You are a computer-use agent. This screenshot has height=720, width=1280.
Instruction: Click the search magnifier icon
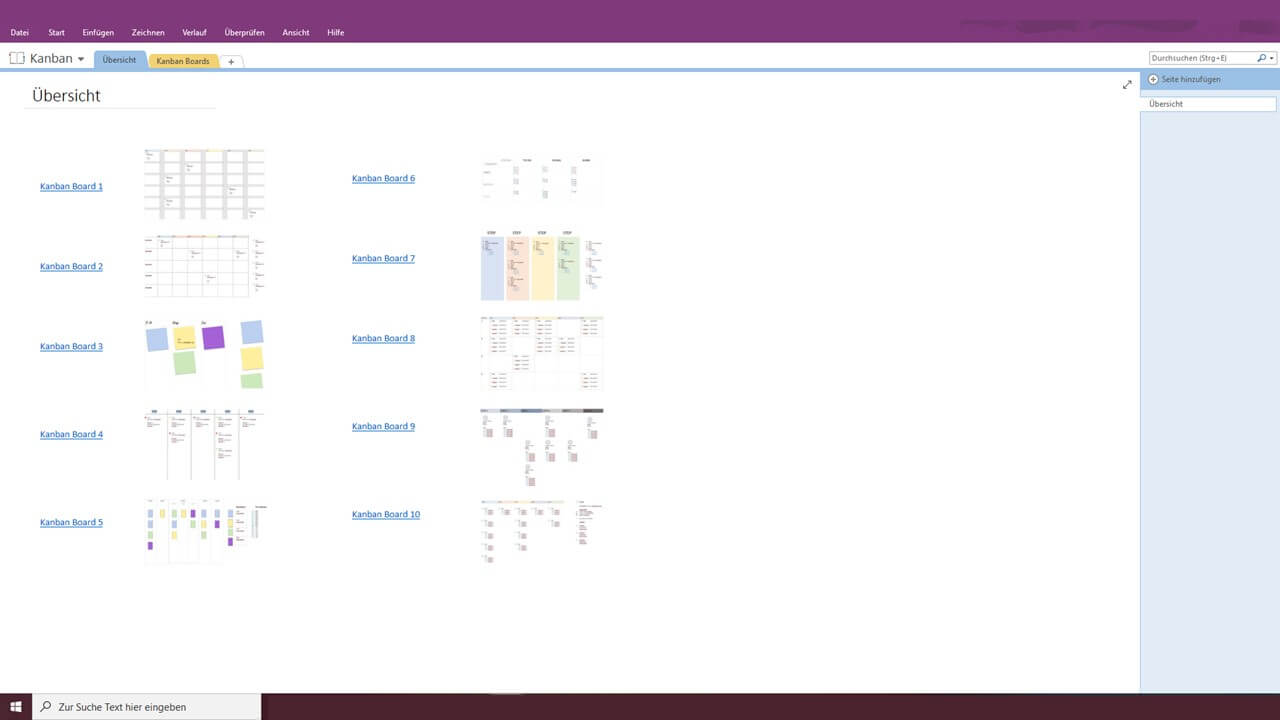[1262, 57]
